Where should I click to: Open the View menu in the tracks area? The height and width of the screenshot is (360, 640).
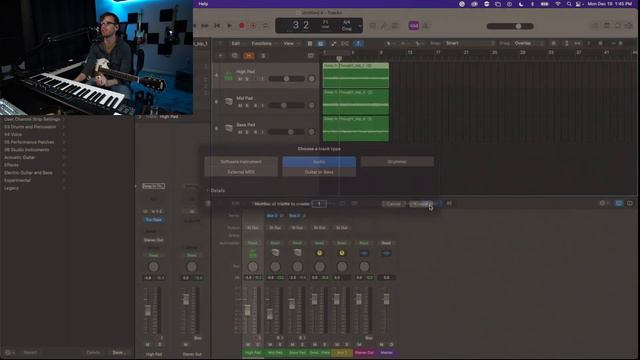click(x=289, y=43)
